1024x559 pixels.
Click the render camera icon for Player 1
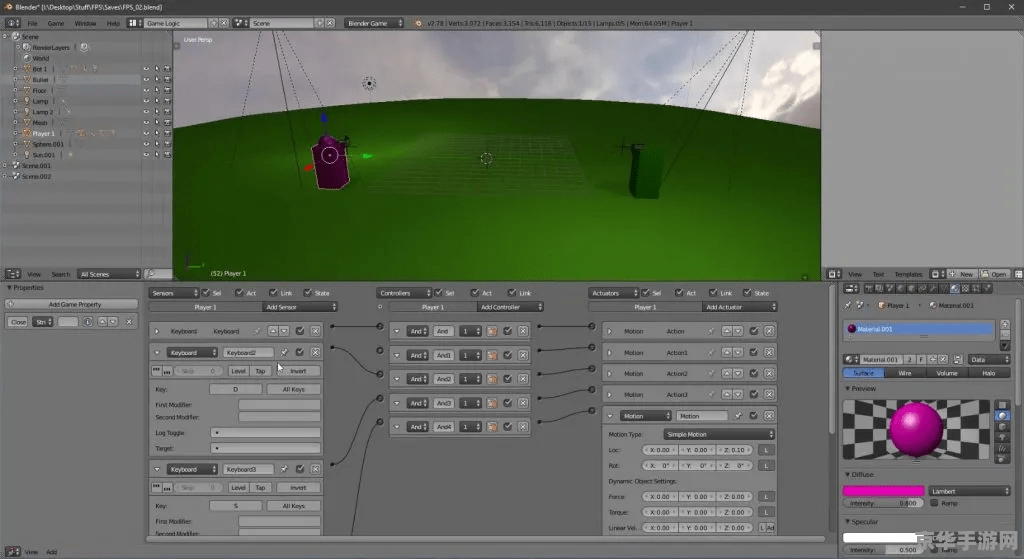click(x=167, y=133)
